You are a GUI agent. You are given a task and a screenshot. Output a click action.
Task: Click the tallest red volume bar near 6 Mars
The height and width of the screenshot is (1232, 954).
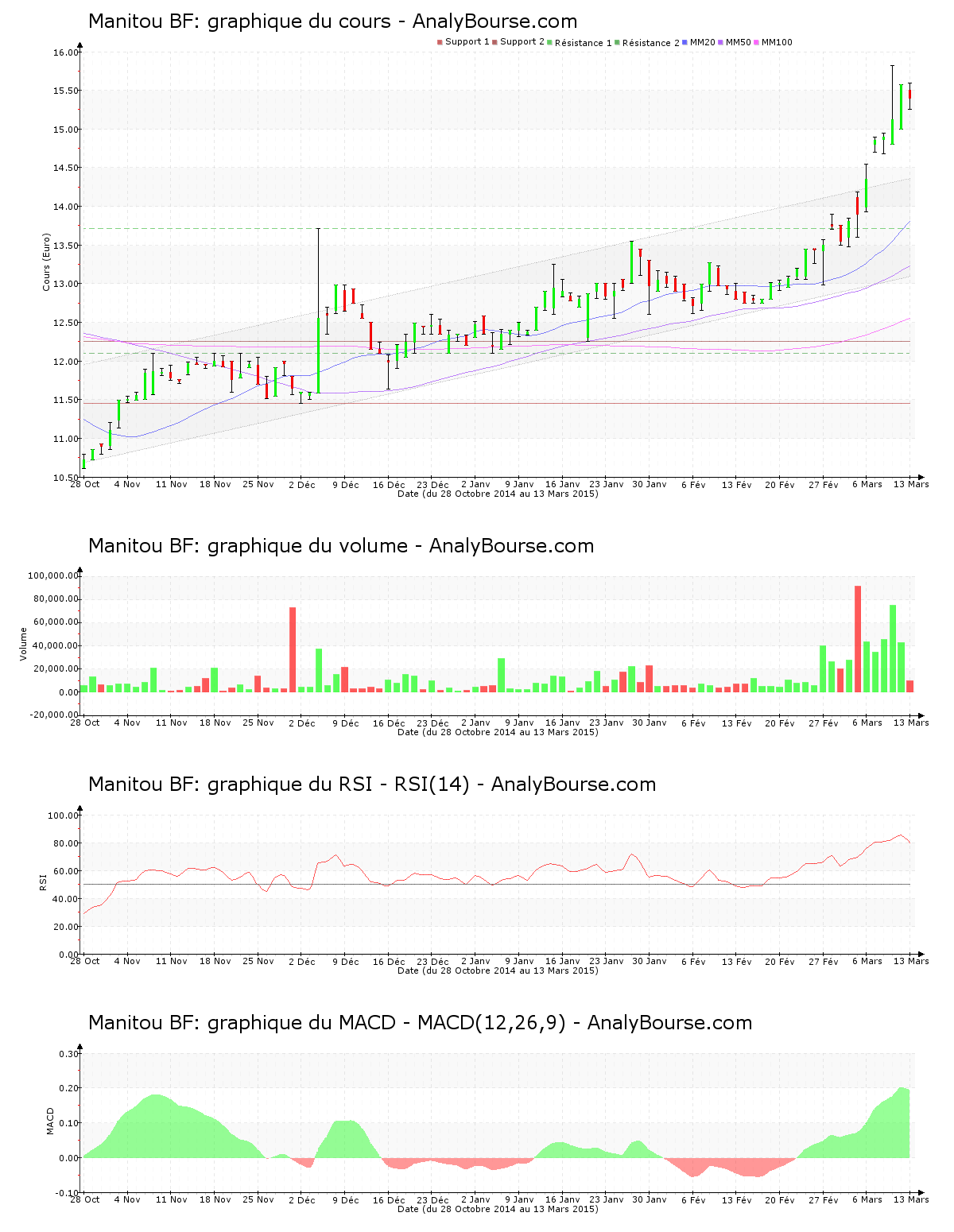(x=858, y=639)
